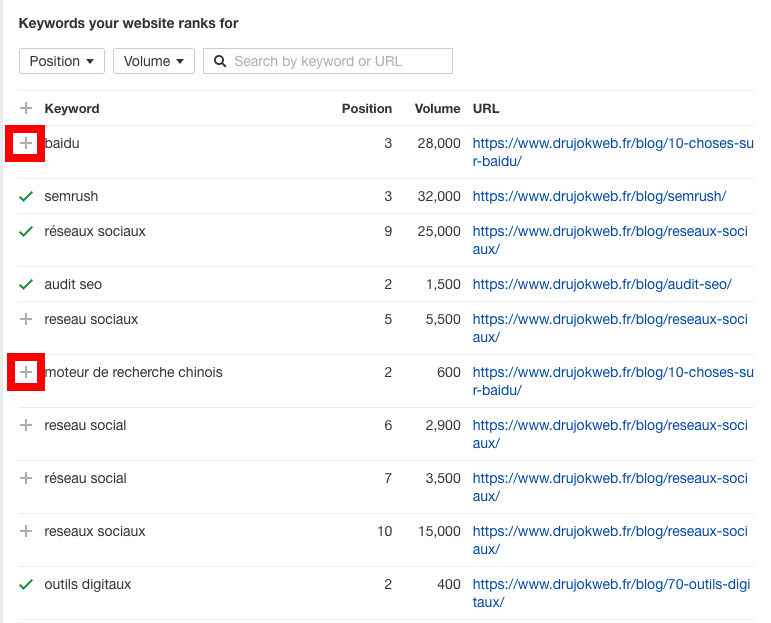Open the URL link in reseaux sociaux position 10 row
This screenshot has height=623, width=771.
[x=610, y=540]
